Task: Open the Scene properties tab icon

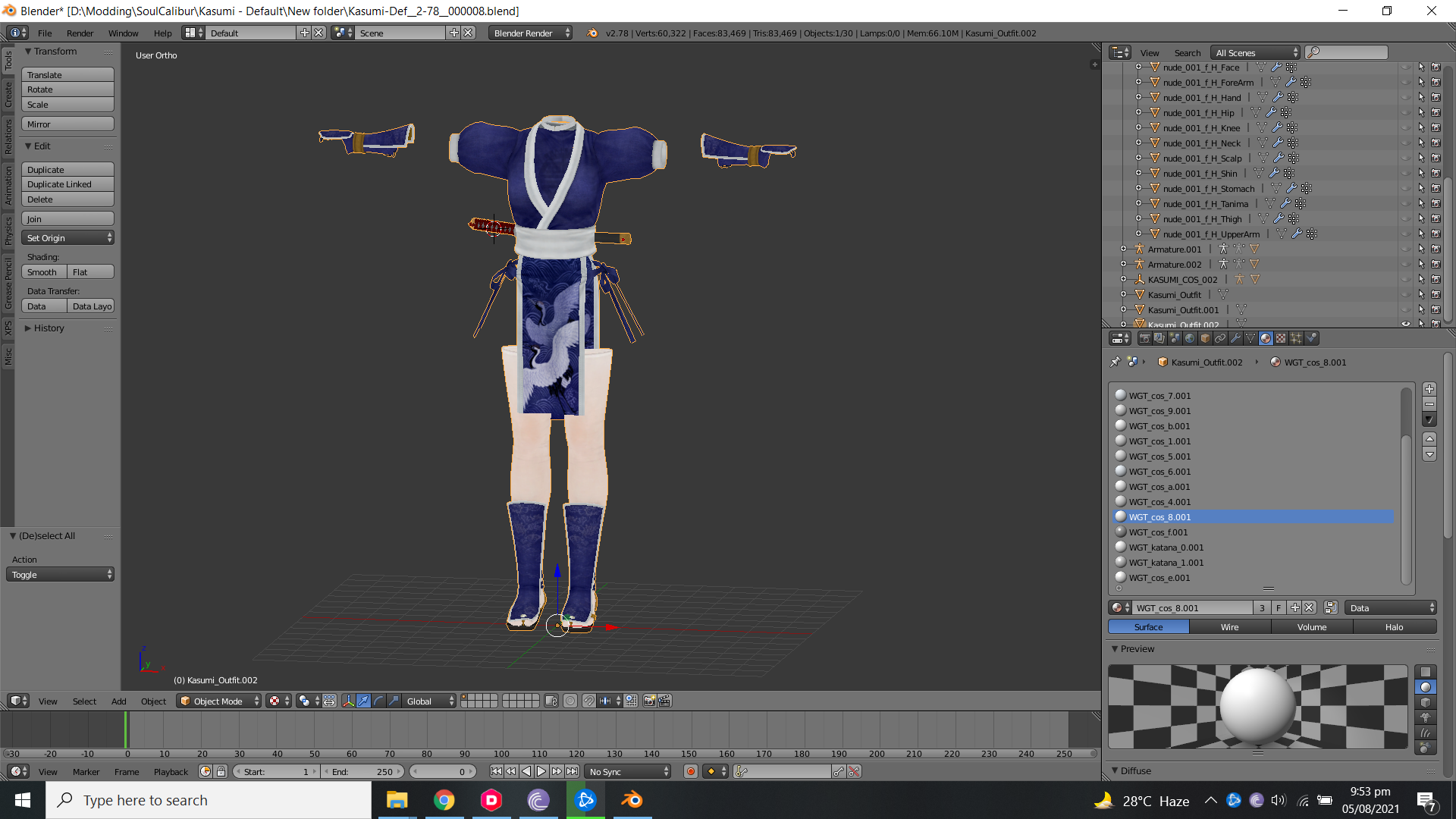Action: tap(1175, 339)
